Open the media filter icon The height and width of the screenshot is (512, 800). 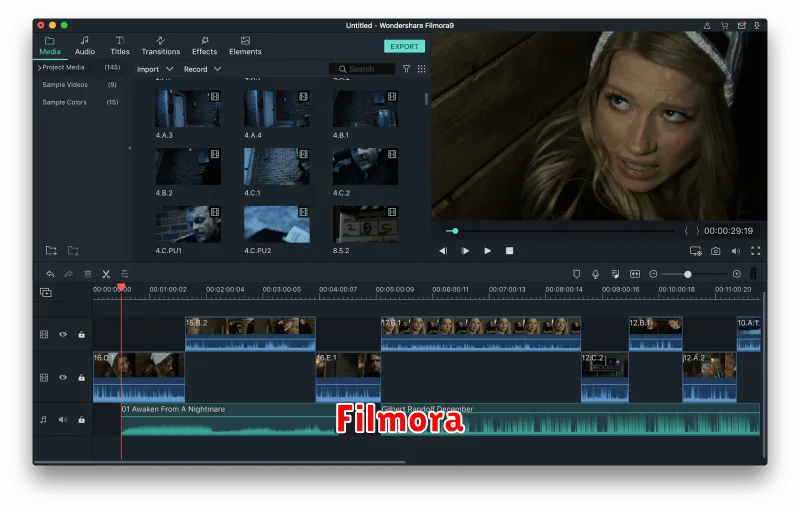[x=406, y=69]
